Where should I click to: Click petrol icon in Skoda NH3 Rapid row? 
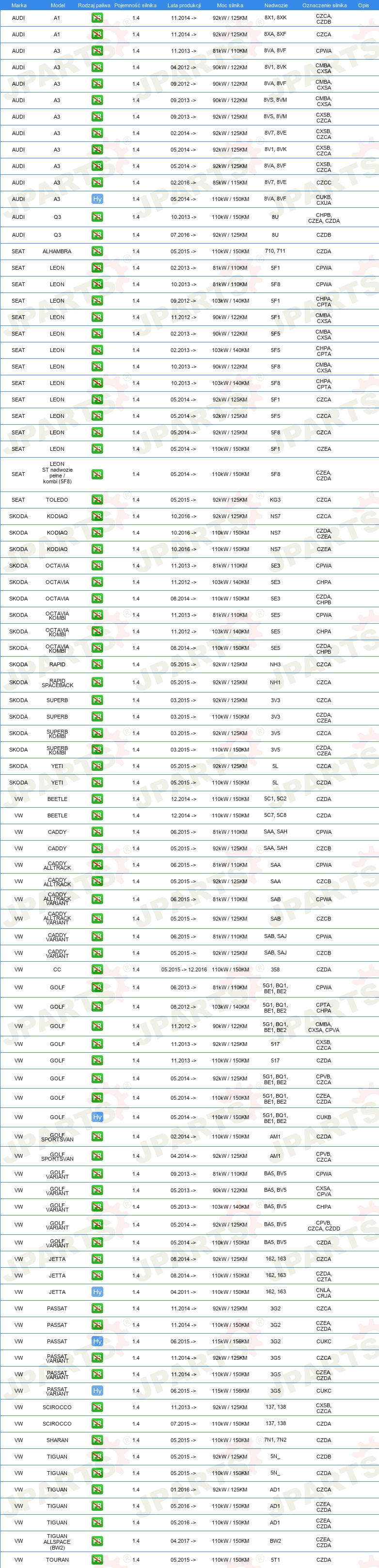pos(97,665)
